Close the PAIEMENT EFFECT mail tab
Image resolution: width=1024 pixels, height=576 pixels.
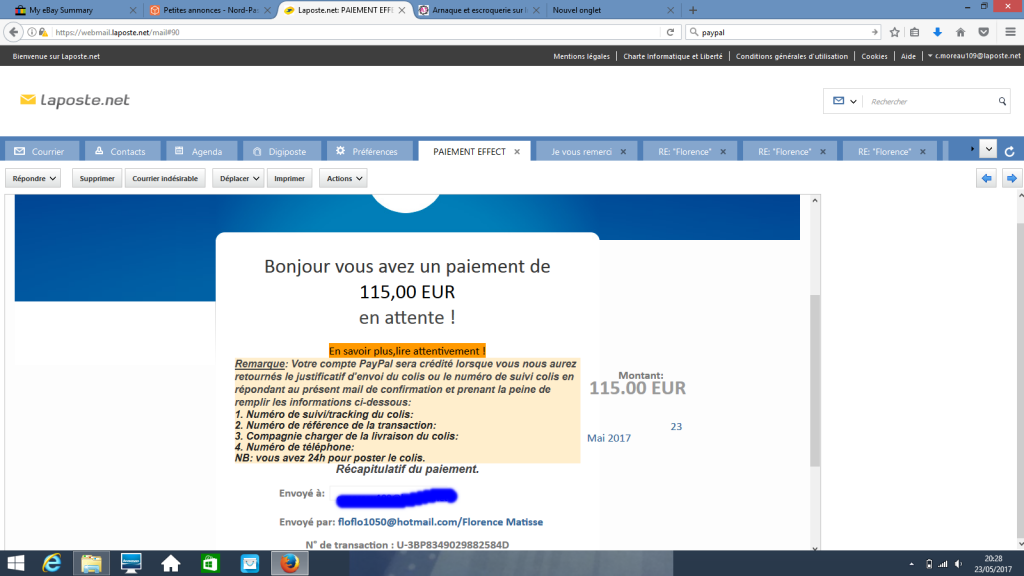coord(517,151)
